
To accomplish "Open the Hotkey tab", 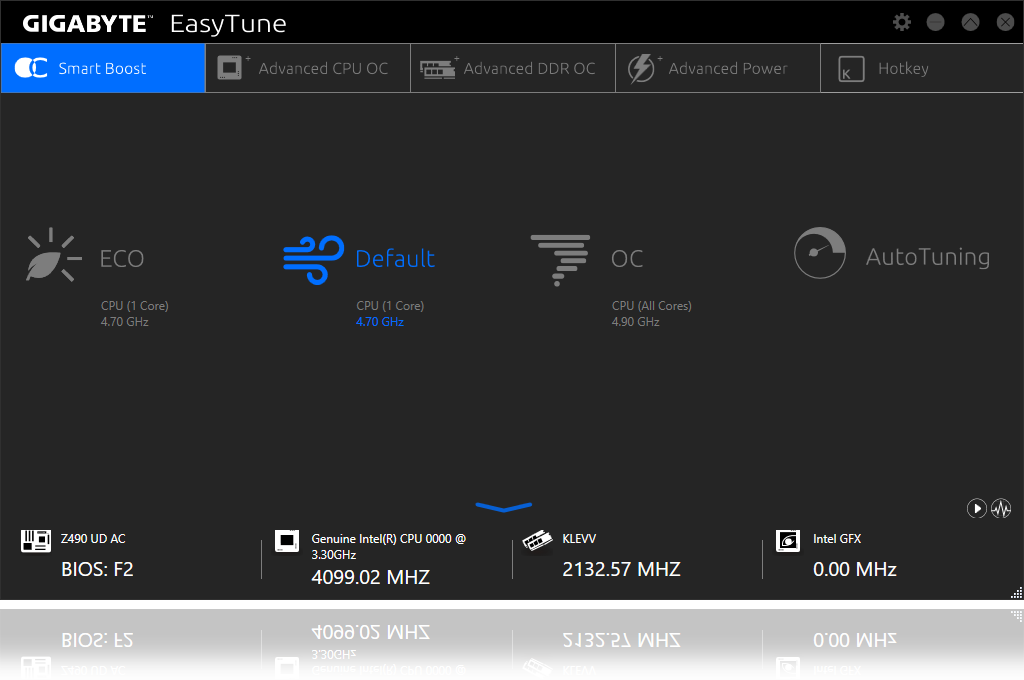I will 920,67.
